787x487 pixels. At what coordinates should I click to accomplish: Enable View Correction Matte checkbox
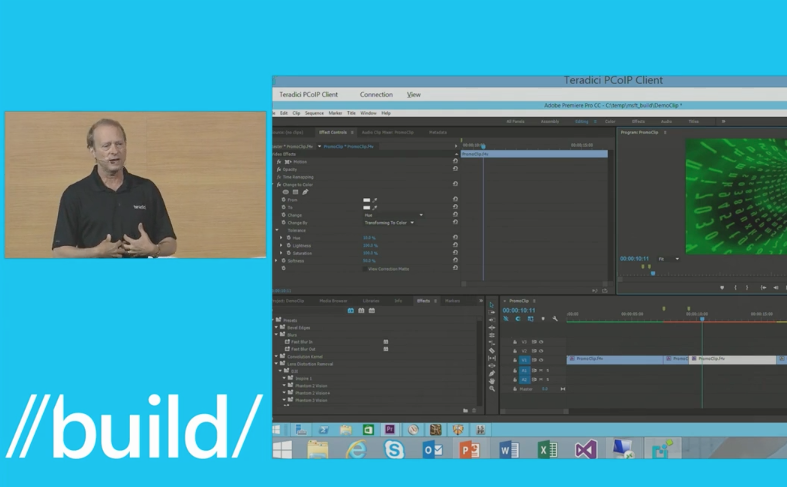(364, 269)
